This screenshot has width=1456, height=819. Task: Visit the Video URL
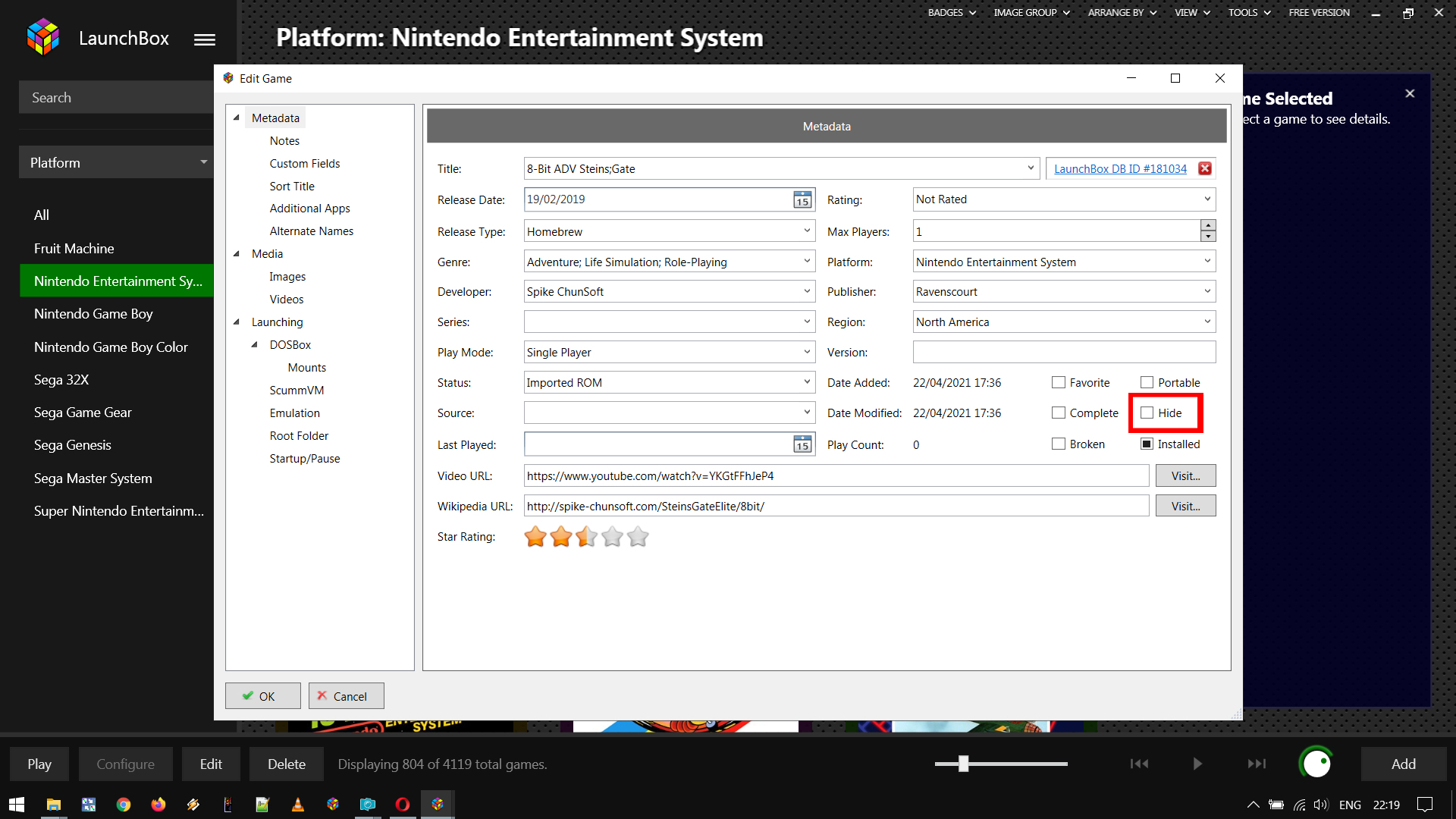coord(1185,475)
